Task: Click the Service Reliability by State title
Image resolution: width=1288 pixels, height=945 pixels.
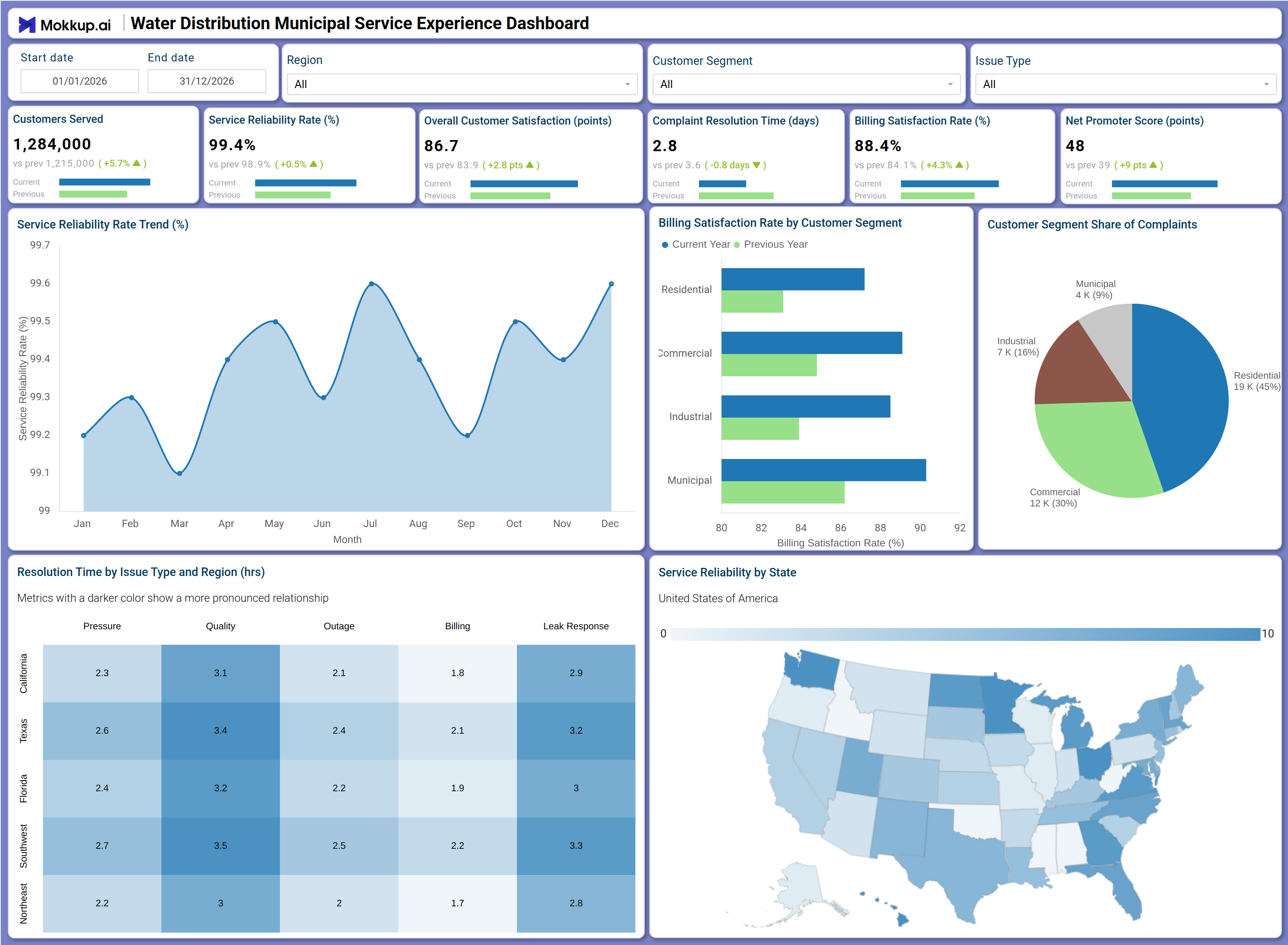Action: (x=727, y=572)
